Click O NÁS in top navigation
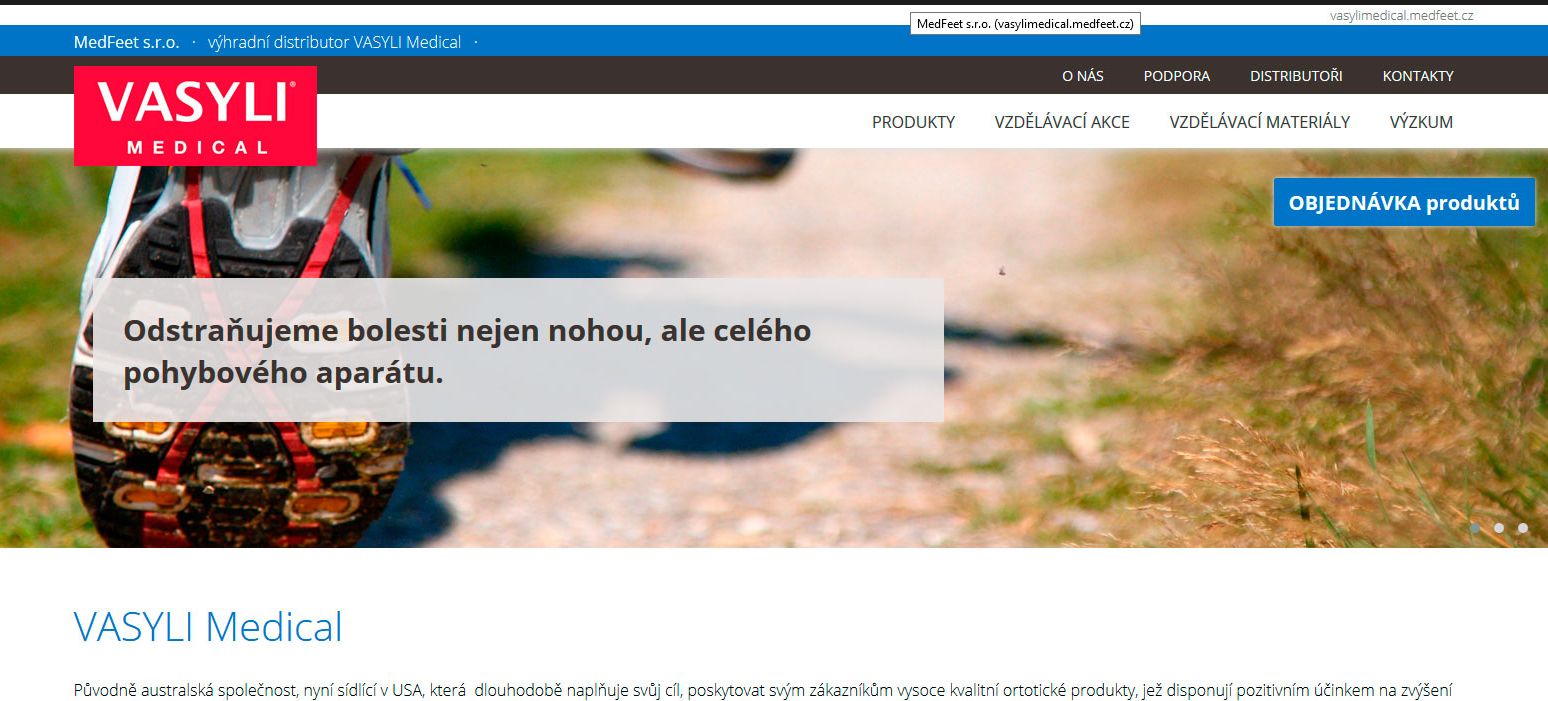Viewport: 1548px width, 701px height. (x=1082, y=76)
